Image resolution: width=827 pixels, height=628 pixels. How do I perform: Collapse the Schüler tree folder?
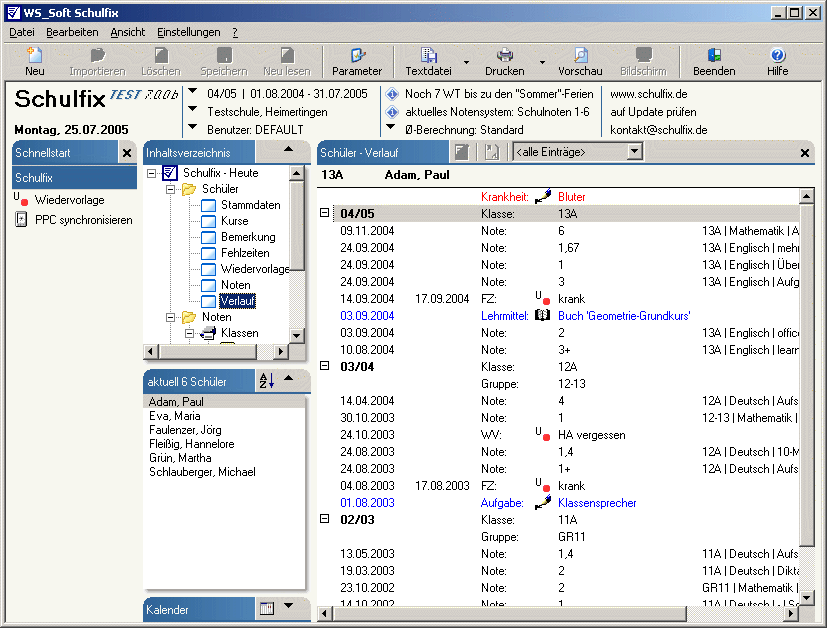171,189
